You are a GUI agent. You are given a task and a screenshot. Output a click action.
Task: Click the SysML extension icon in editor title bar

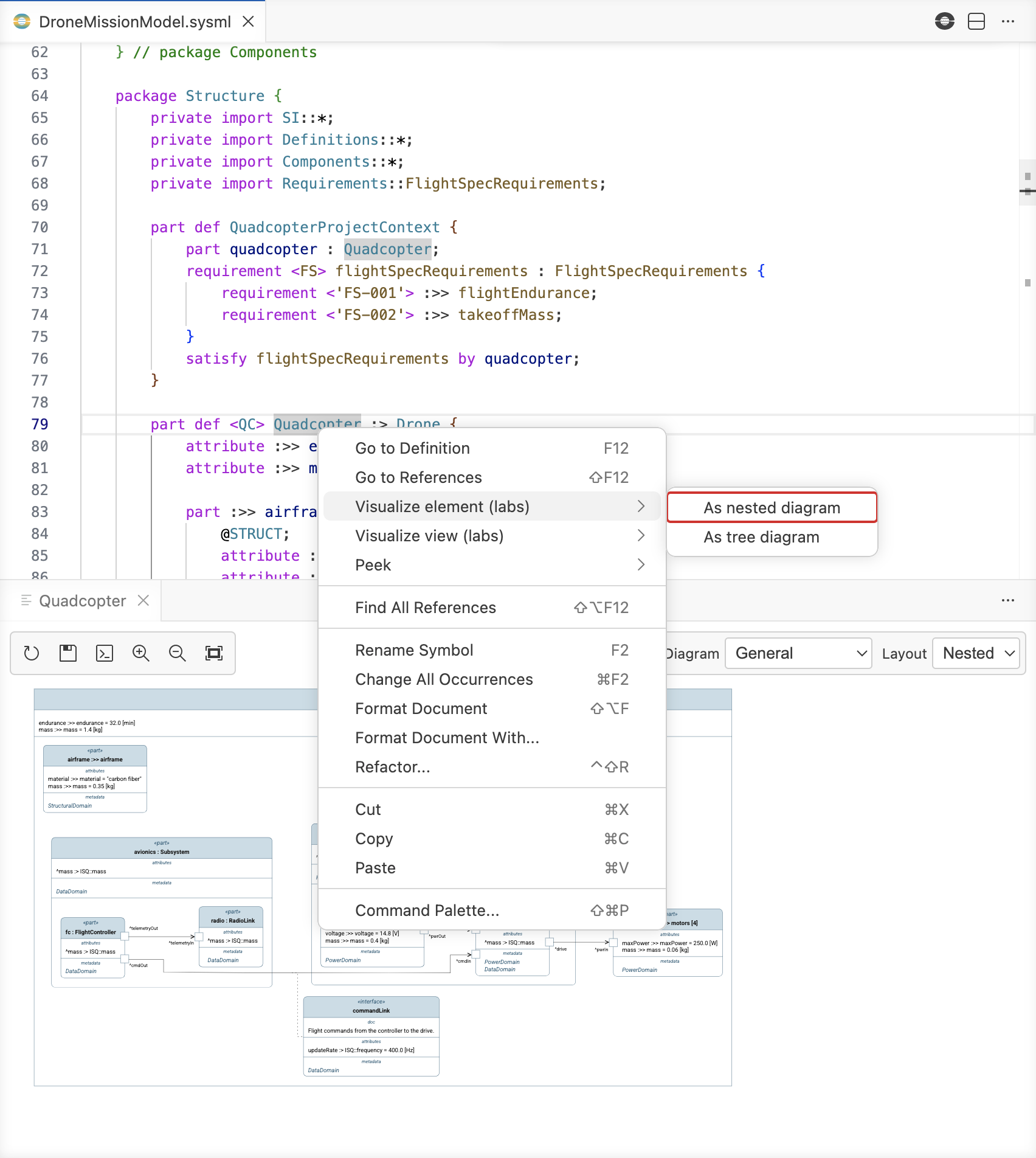coord(945,21)
